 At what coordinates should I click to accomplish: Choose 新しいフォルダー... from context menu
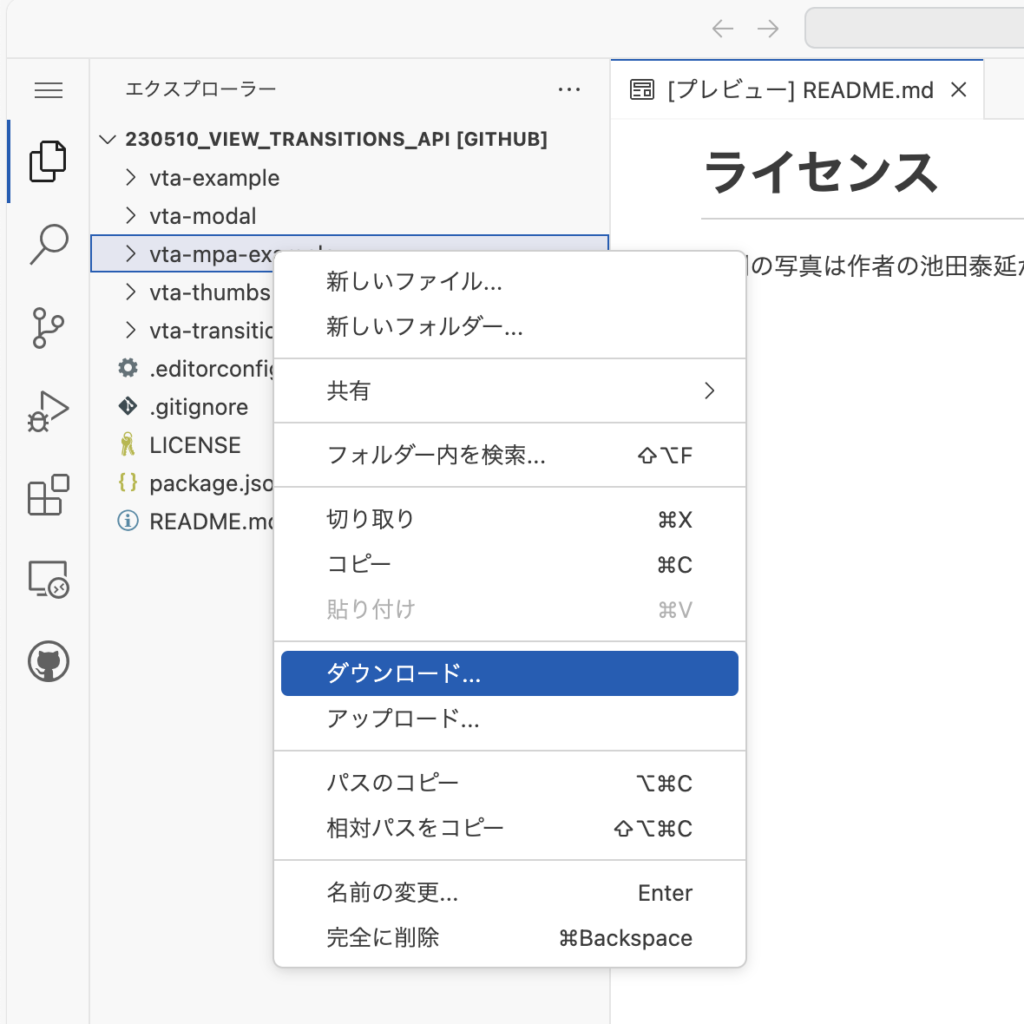coord(509,327)
